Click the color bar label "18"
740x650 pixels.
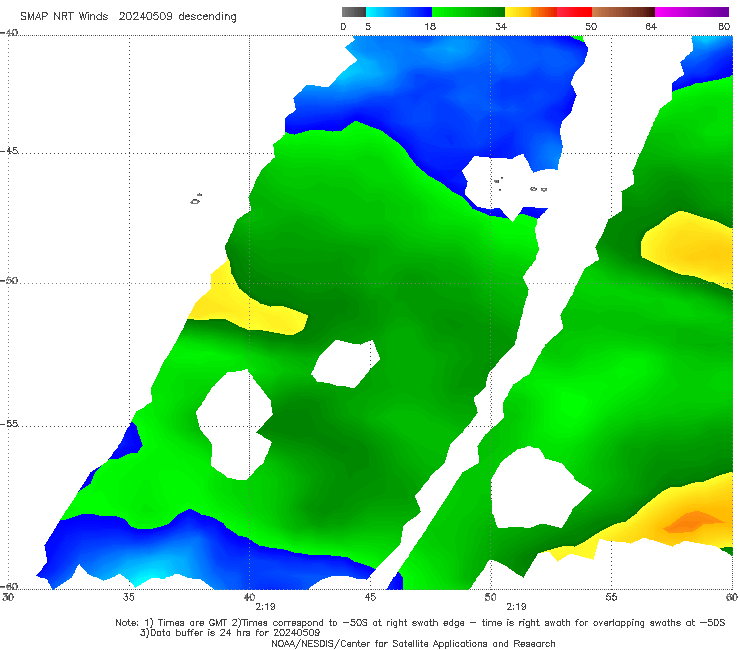coord(430,27)
